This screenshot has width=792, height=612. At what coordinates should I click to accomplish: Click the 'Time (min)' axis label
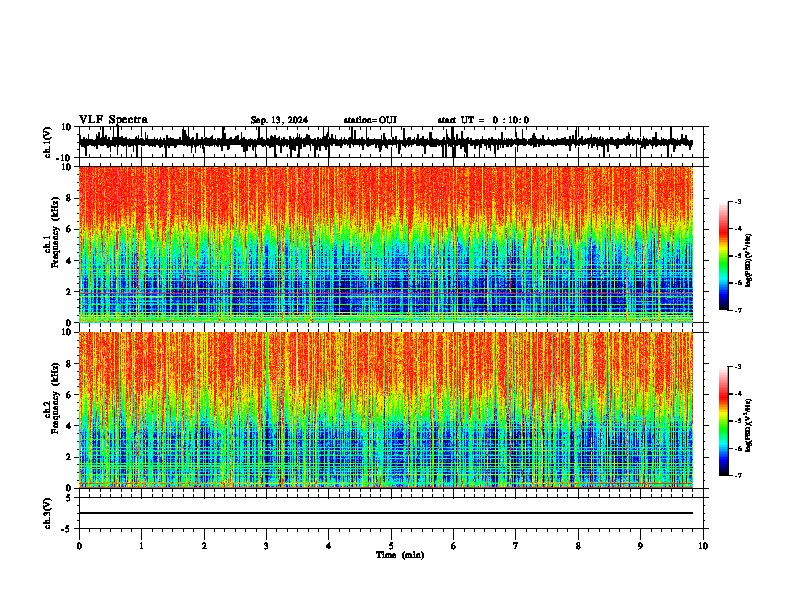tap(400, 555)
